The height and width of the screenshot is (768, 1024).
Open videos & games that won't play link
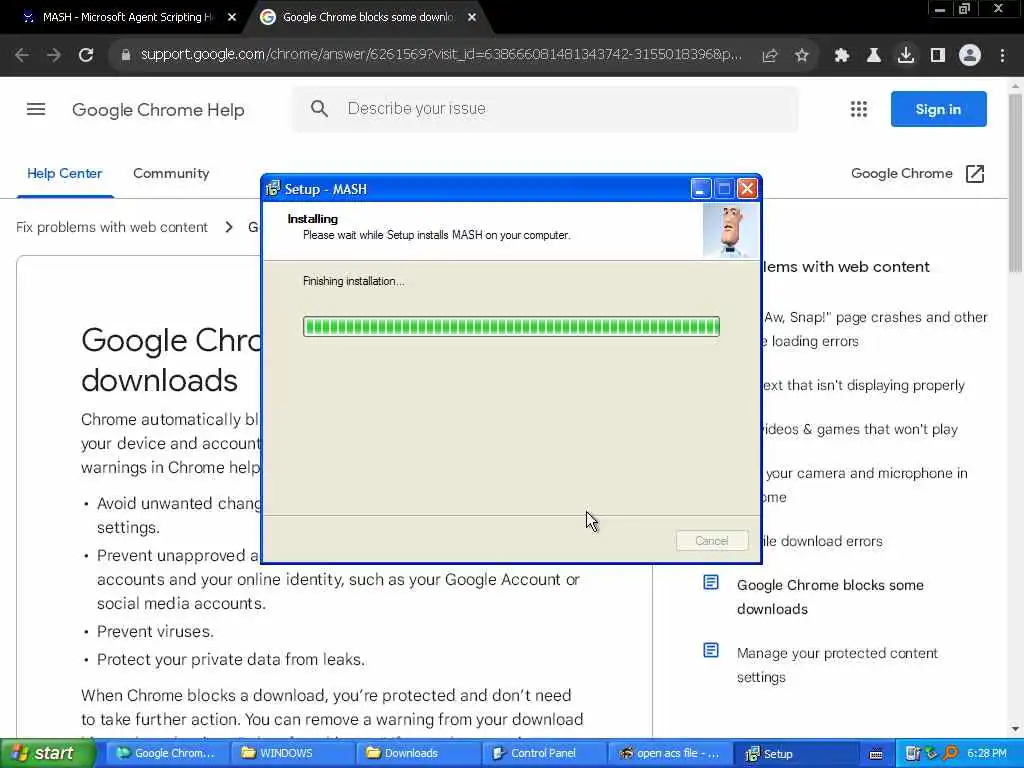pyautogui.click(x=860, y=429)
